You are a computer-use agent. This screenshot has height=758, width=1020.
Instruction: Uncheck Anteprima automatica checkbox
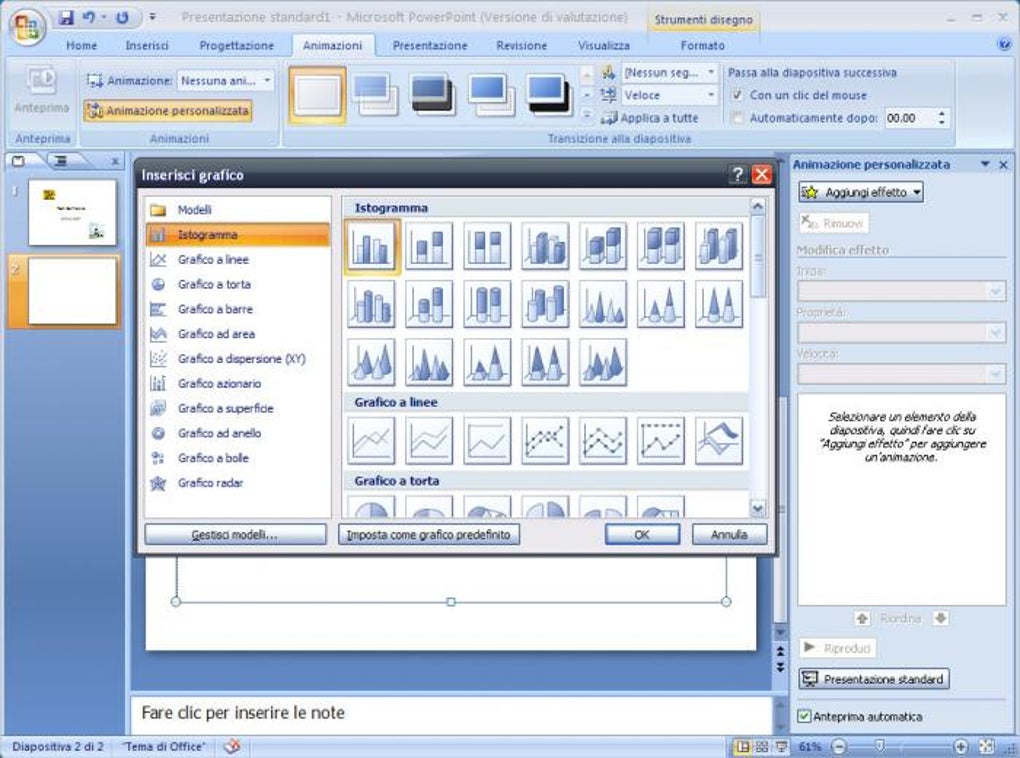pyautogui.click(x=804, y=716)
